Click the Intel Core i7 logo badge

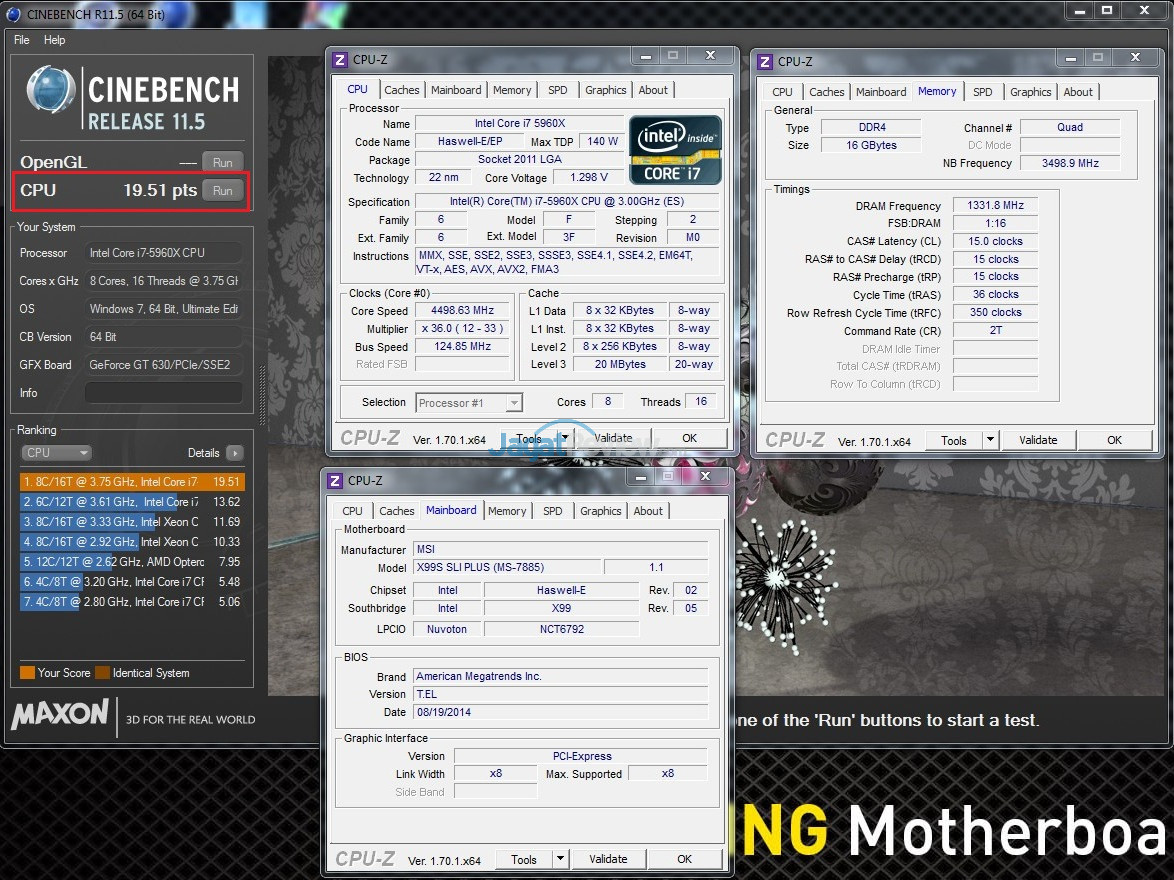click(x=675, y=150)
